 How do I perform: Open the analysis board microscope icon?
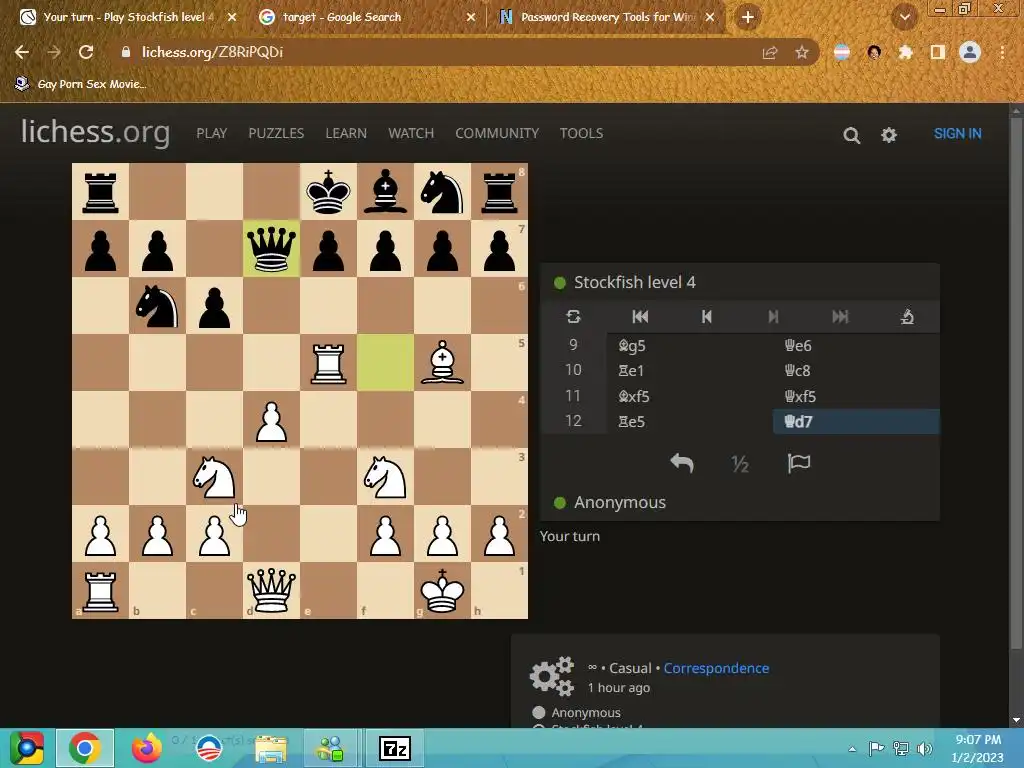click(907, 317)
